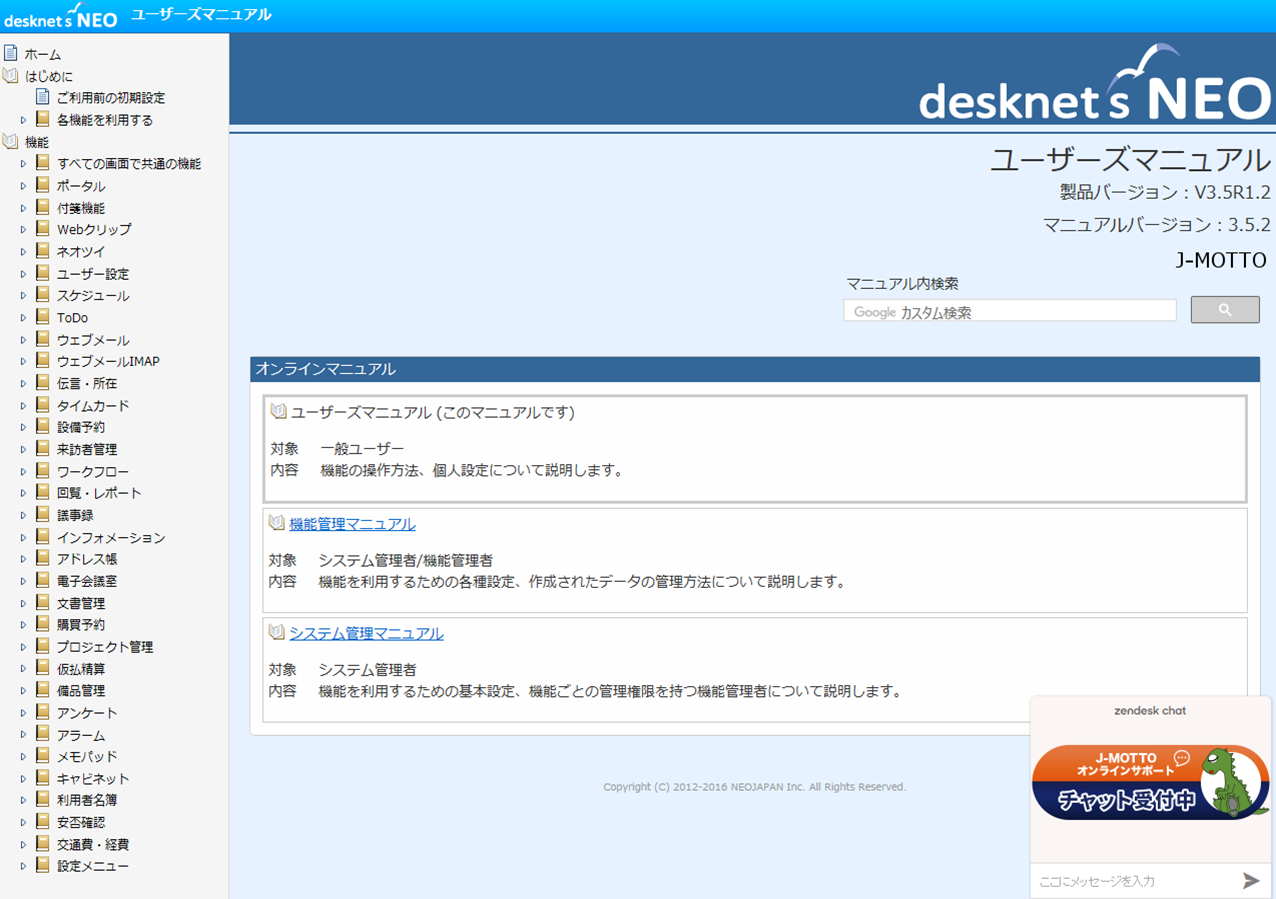The image size is (1276, 899).
Task: Expand the プロジェクト管理 tree node
Action: [23, 647]
